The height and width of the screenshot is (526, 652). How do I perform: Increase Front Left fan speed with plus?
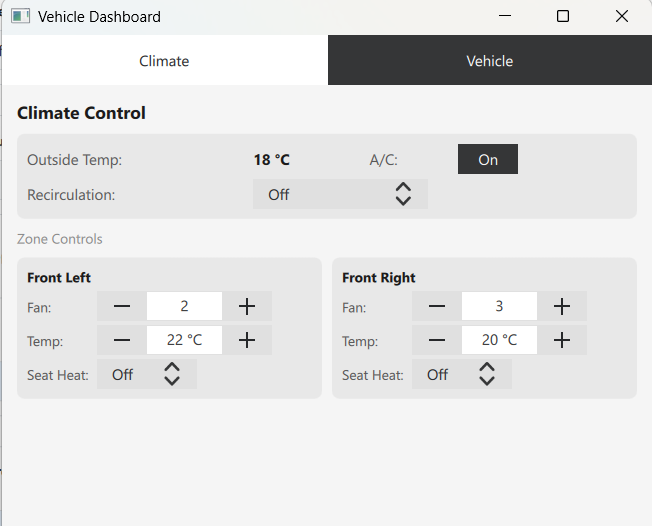click(x=247, y=307)
